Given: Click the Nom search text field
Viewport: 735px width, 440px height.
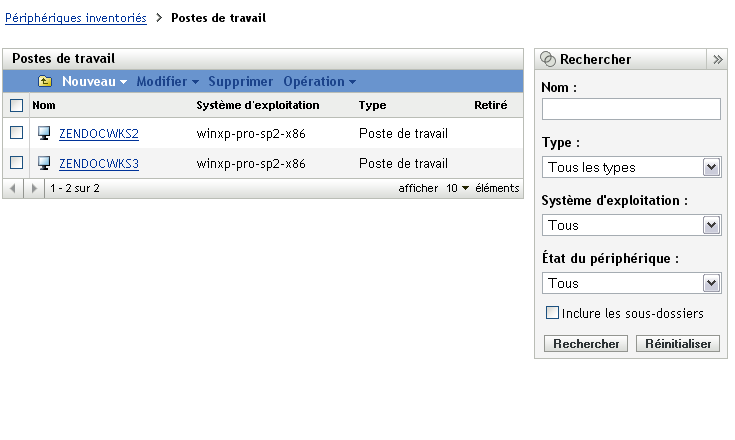Looking at the screenshot, I should (x=631, y=109).
